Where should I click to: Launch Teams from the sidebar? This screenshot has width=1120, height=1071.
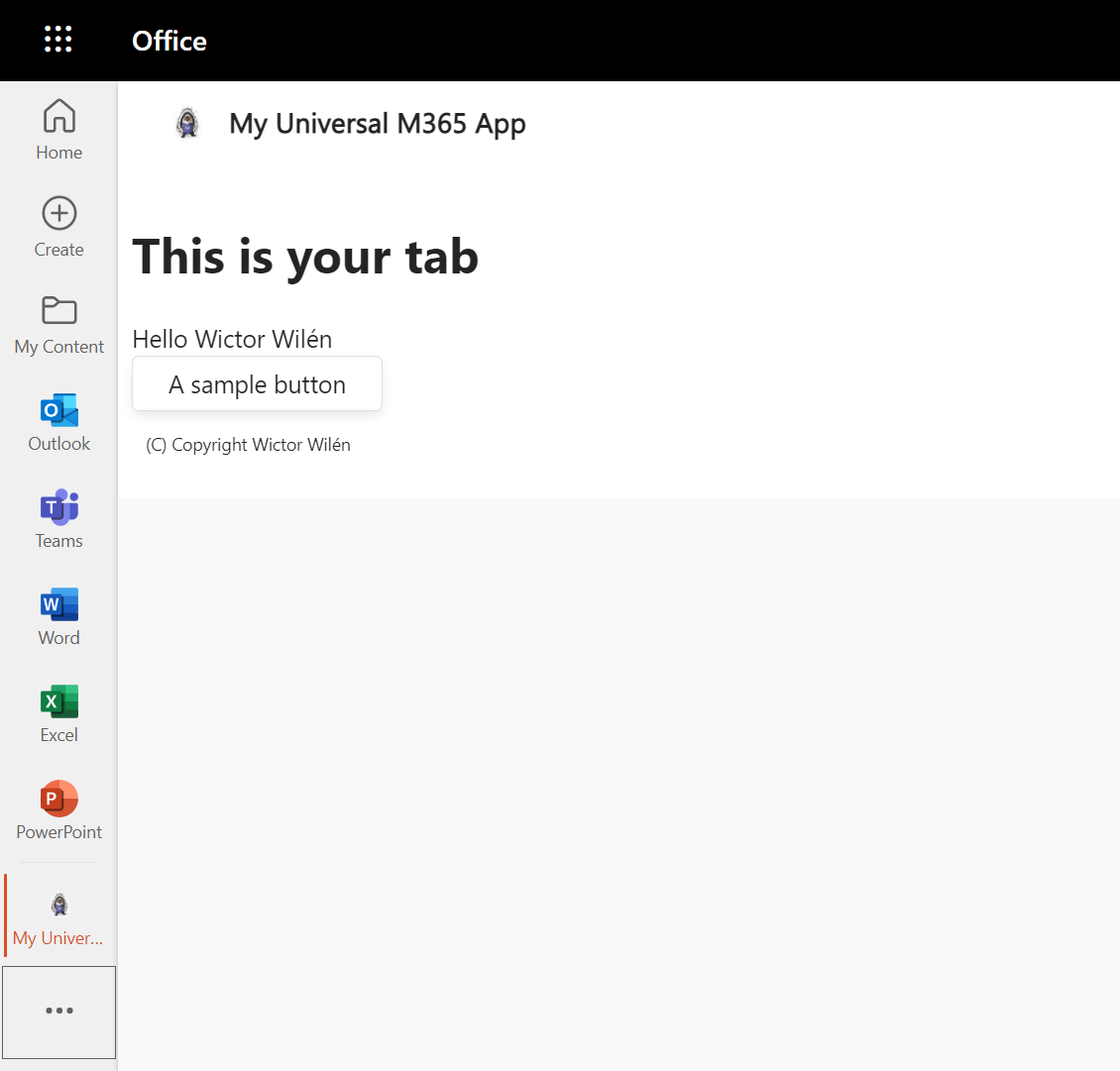[x=58, y=518]
